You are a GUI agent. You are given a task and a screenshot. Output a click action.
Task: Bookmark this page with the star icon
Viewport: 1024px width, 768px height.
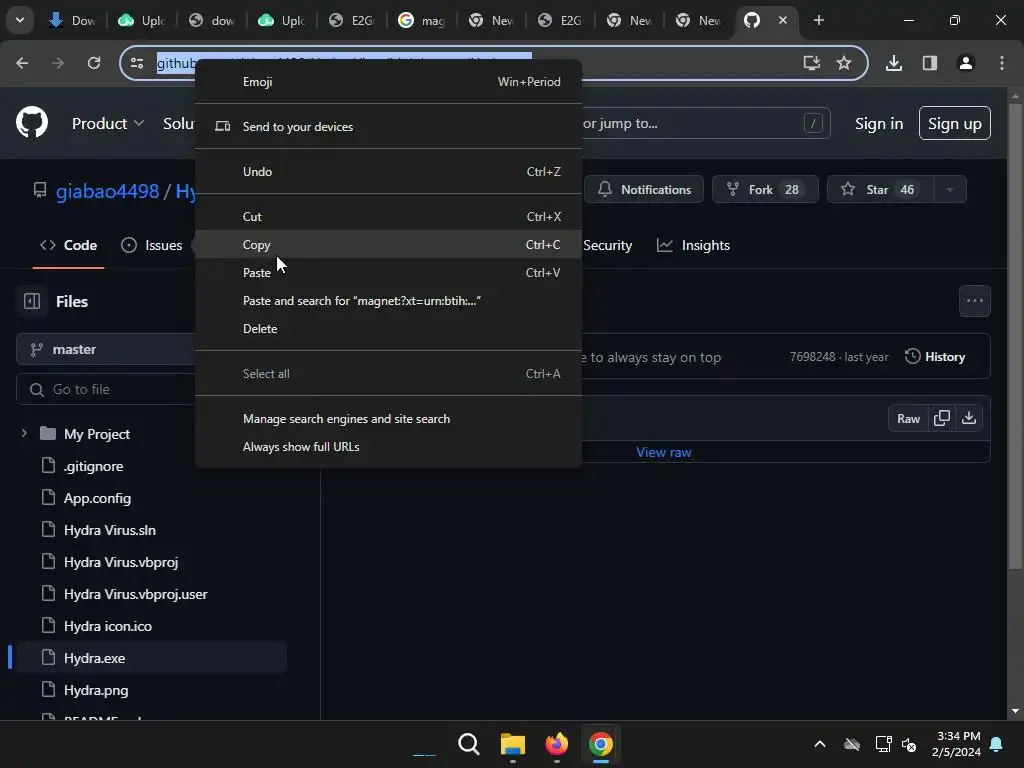coord(844,63)
